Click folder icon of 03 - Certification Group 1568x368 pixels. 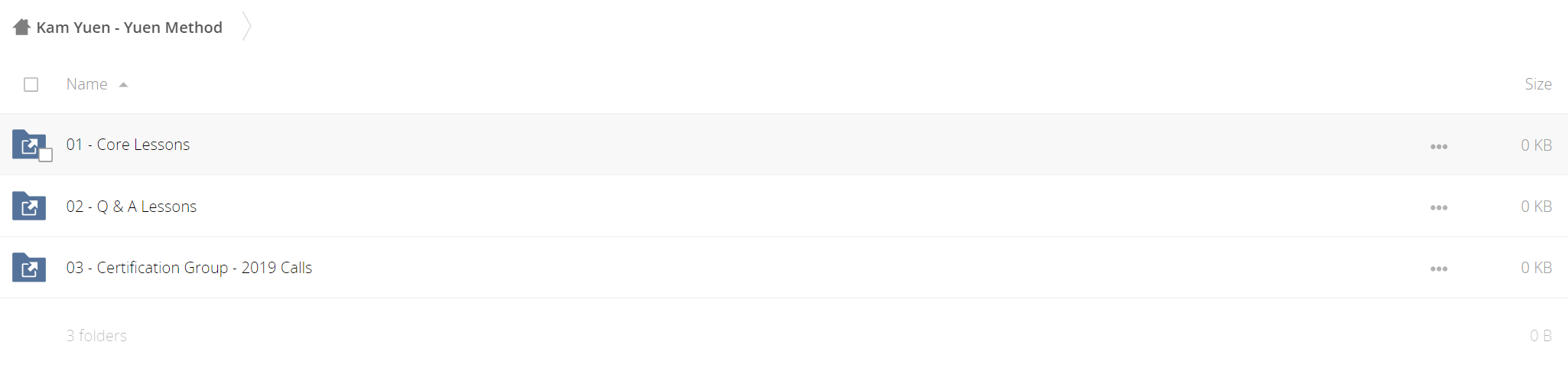coord(29,268)
